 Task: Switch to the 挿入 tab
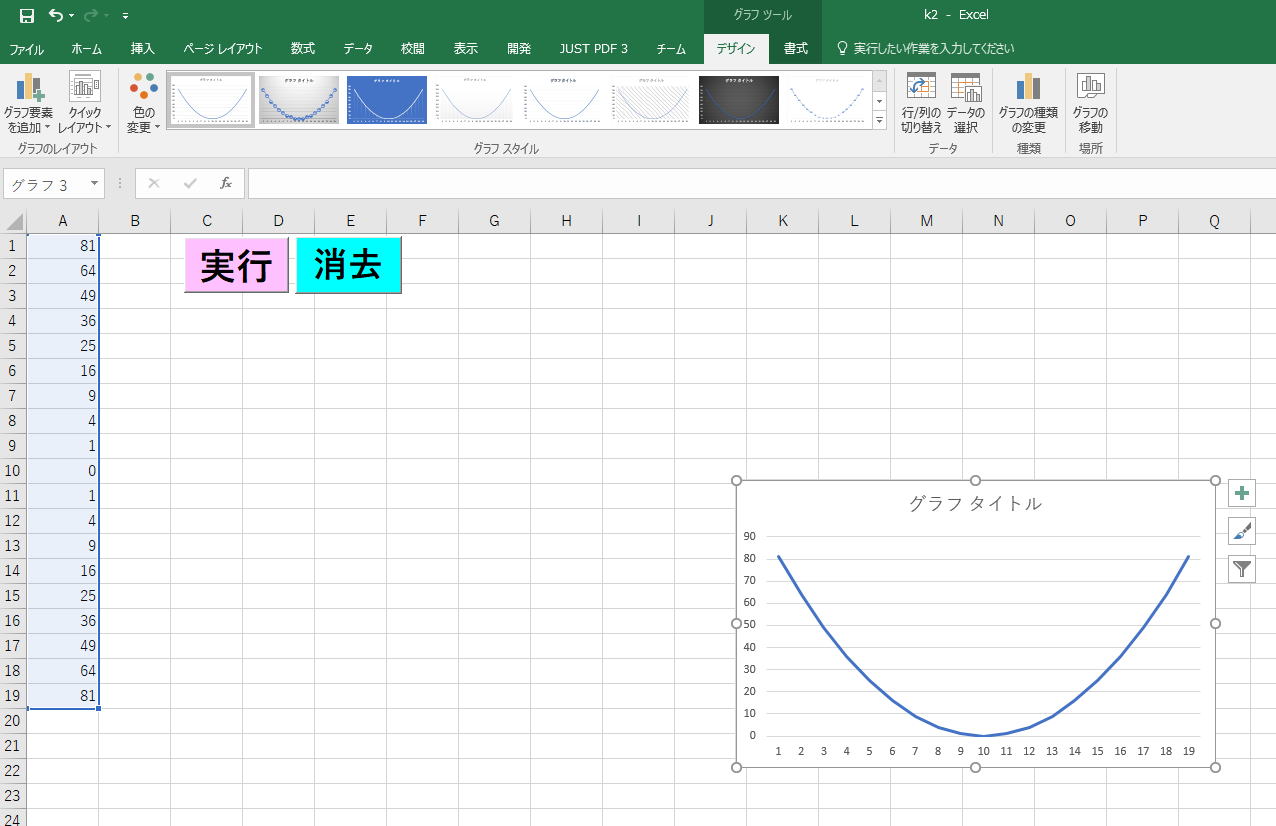click(143, 48)
